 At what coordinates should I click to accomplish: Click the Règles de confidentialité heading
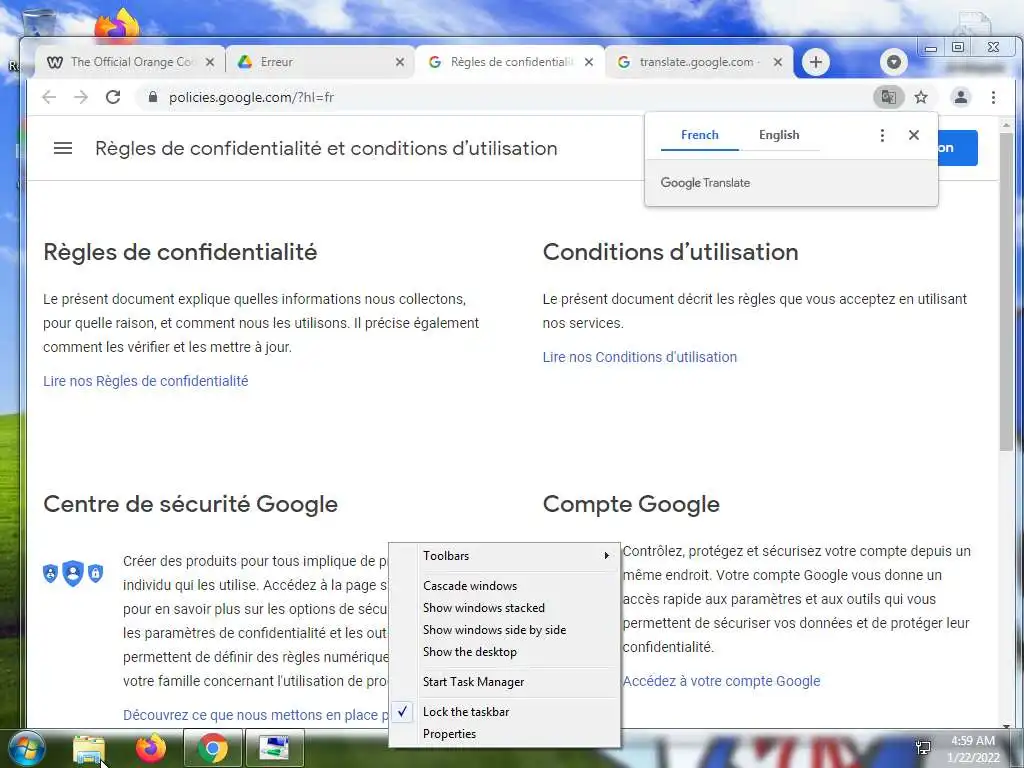180,252
